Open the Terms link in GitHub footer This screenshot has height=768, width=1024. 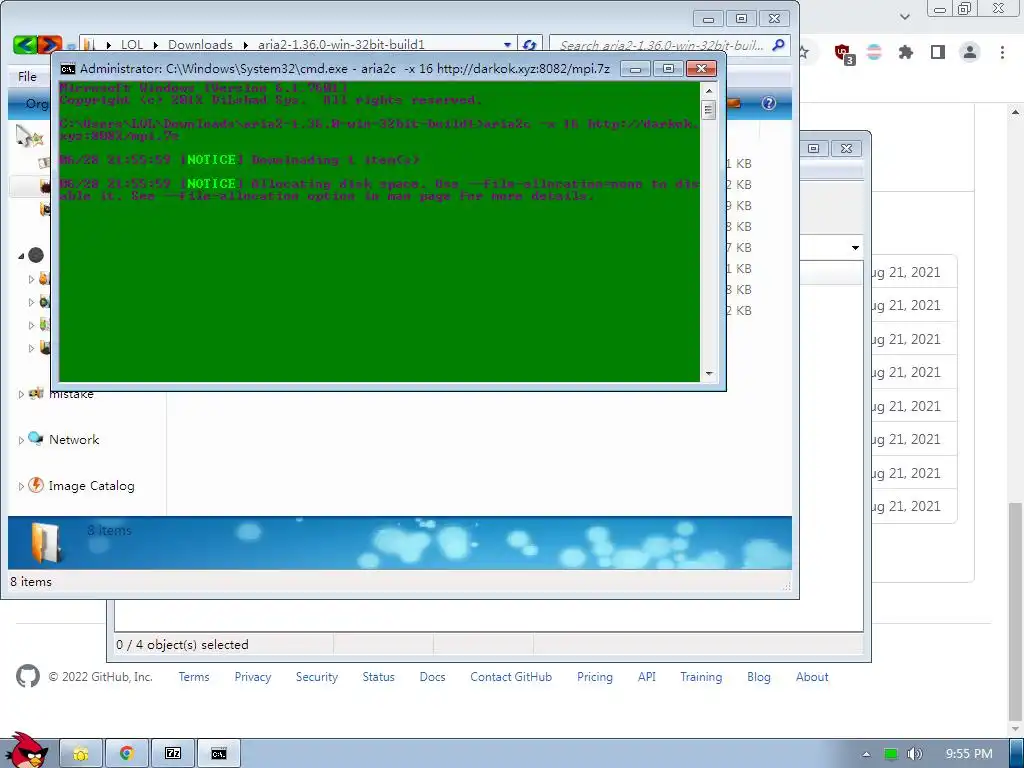[194, 677]
